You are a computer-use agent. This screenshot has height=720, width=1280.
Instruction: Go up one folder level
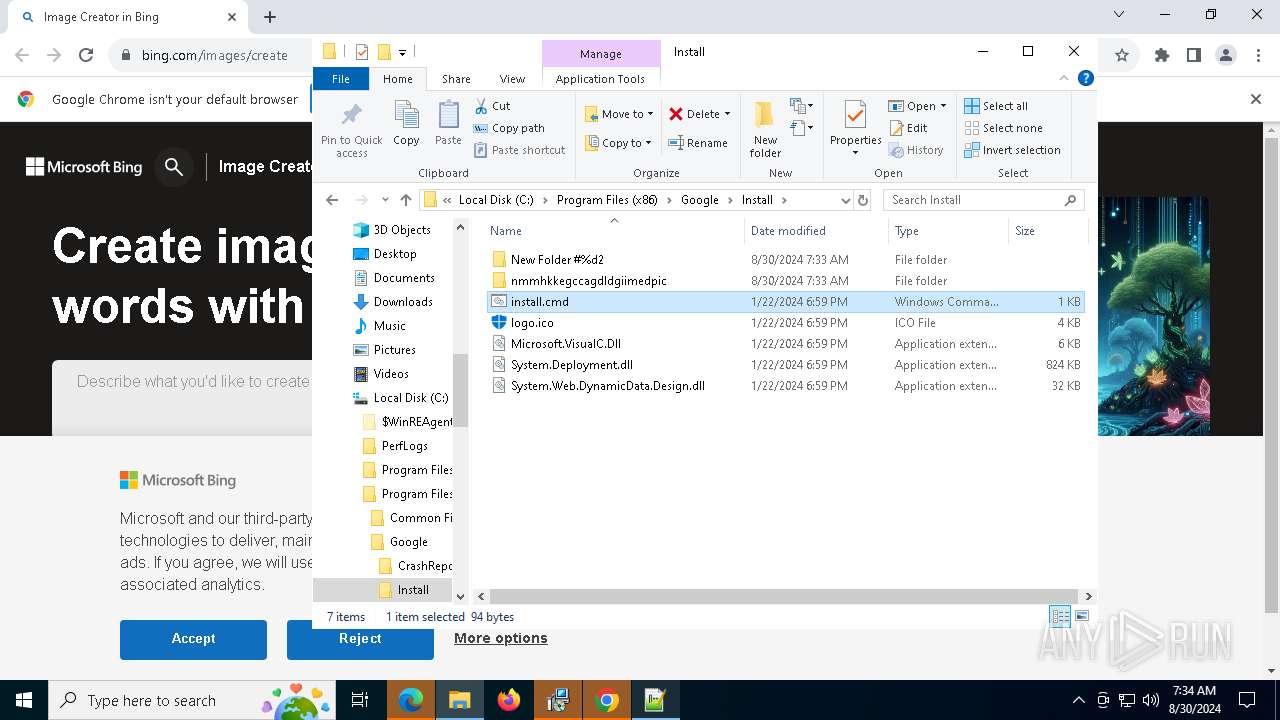coord(405,200)
